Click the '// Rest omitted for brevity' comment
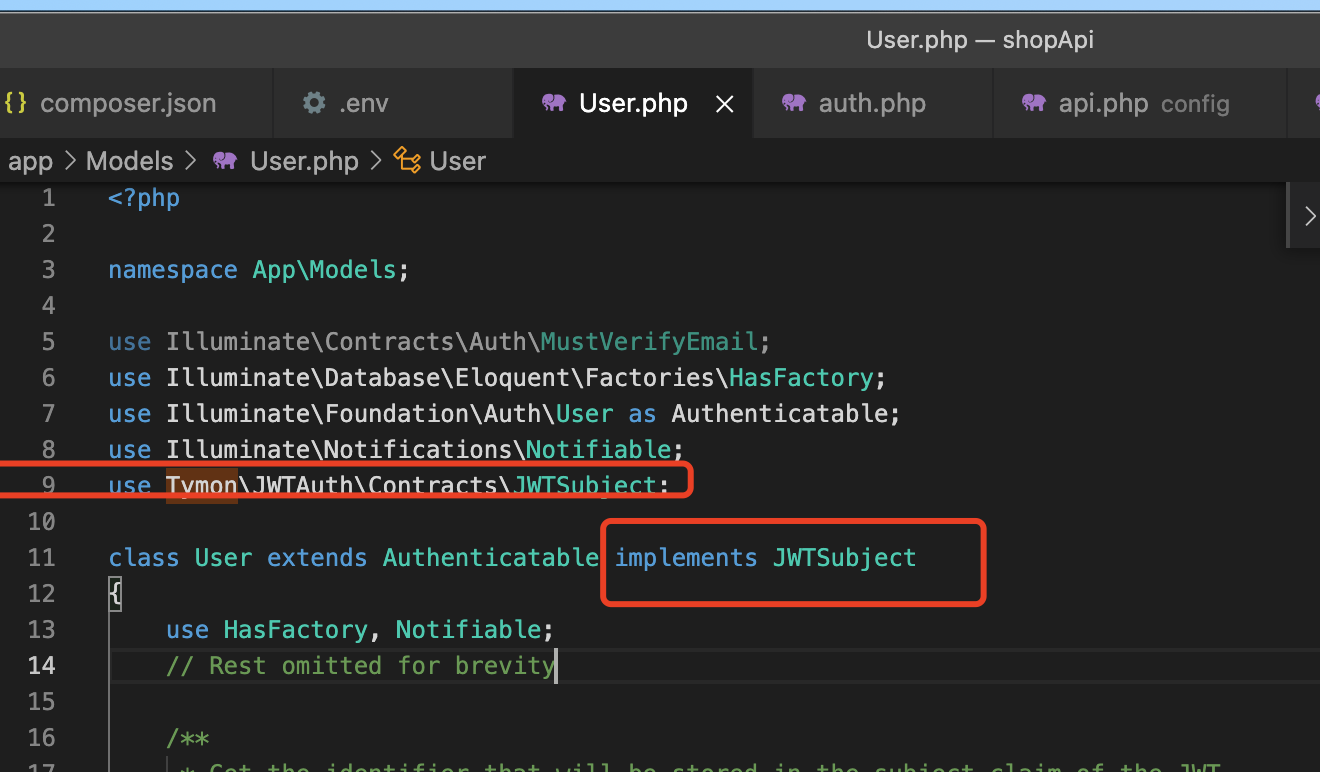The image size is (1320, 772). 360,666
